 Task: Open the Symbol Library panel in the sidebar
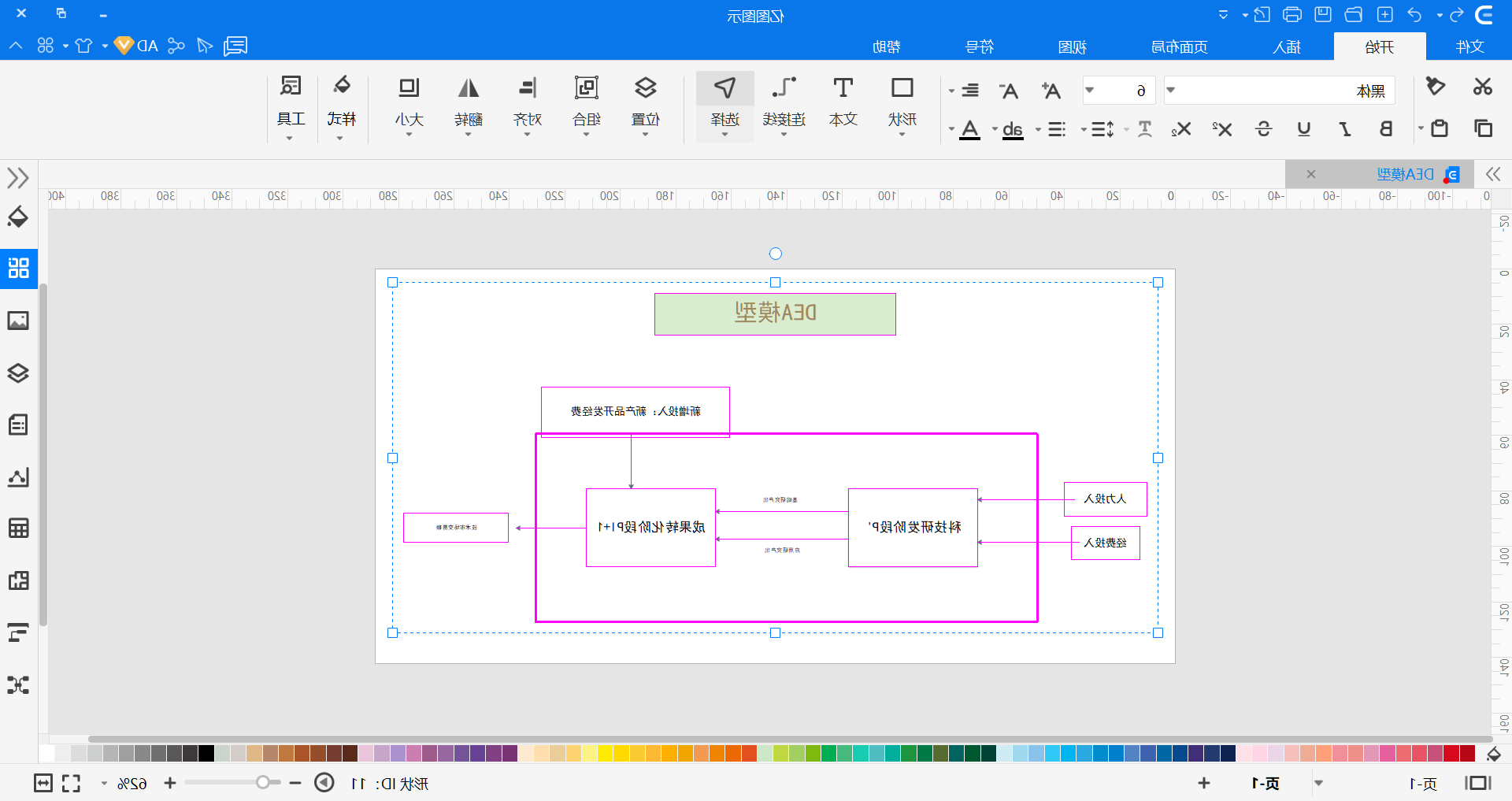tap(19, 268)
